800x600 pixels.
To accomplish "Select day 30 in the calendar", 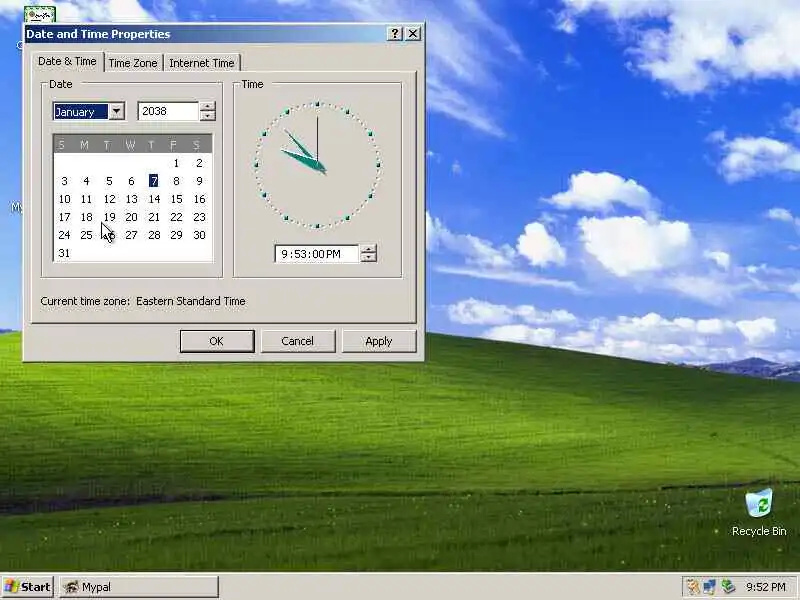I will pyautogui.click(x=199, y=235).
